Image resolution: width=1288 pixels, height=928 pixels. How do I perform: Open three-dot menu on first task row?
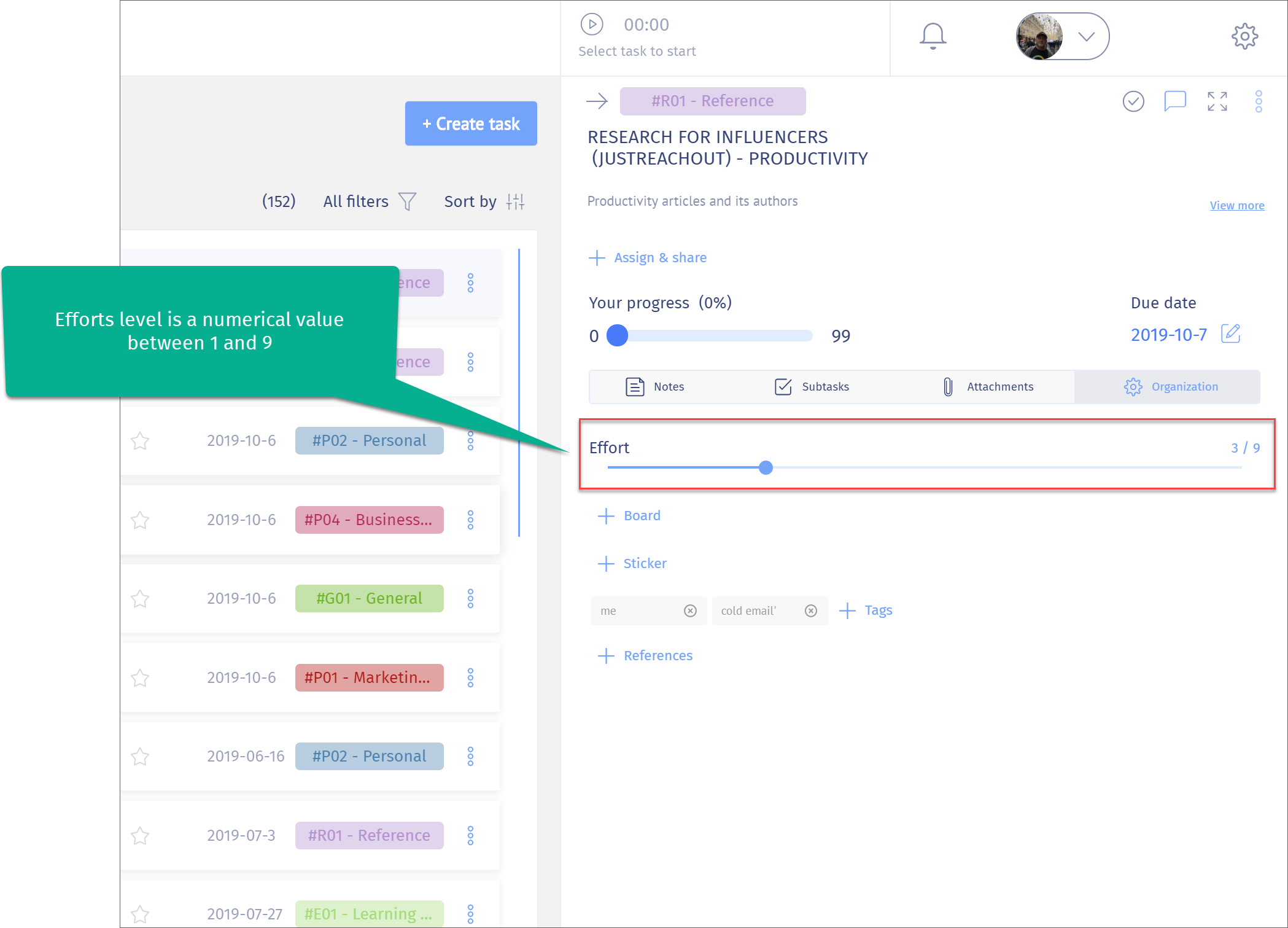pyautogui.click(x=470, y=283)
